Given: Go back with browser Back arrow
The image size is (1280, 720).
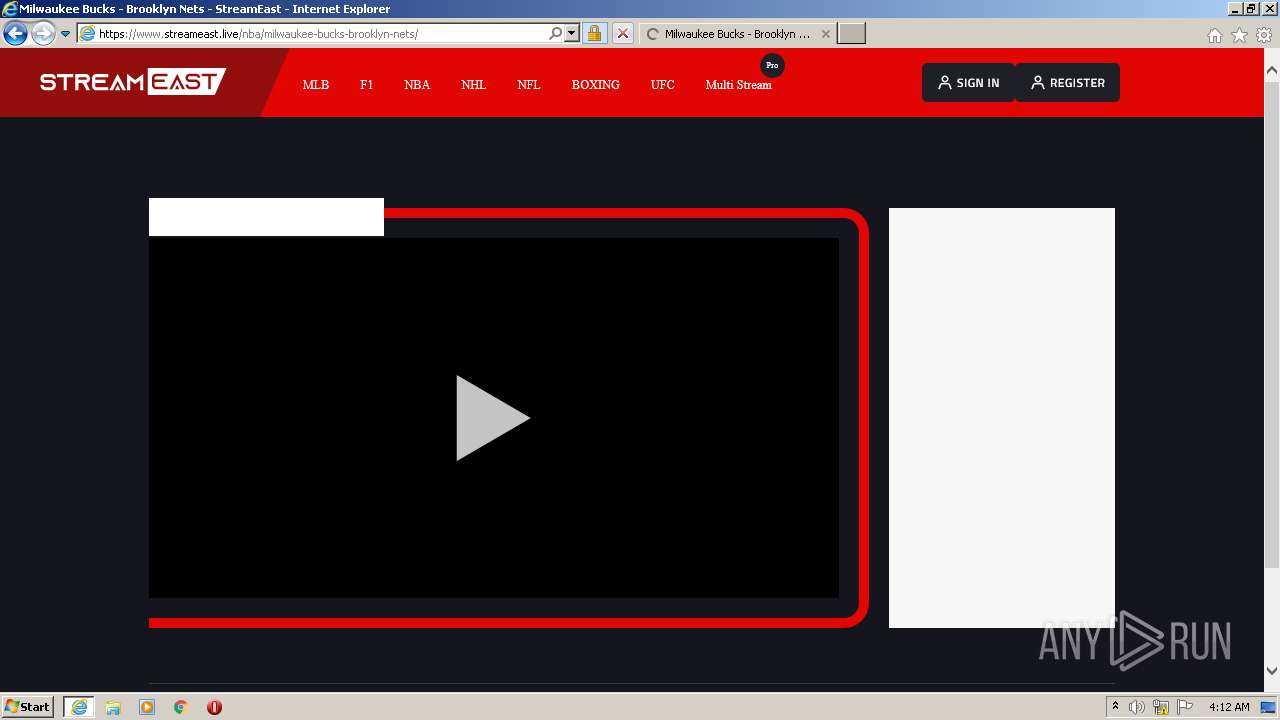Looking at the screenshot, I should click(15, 33).
